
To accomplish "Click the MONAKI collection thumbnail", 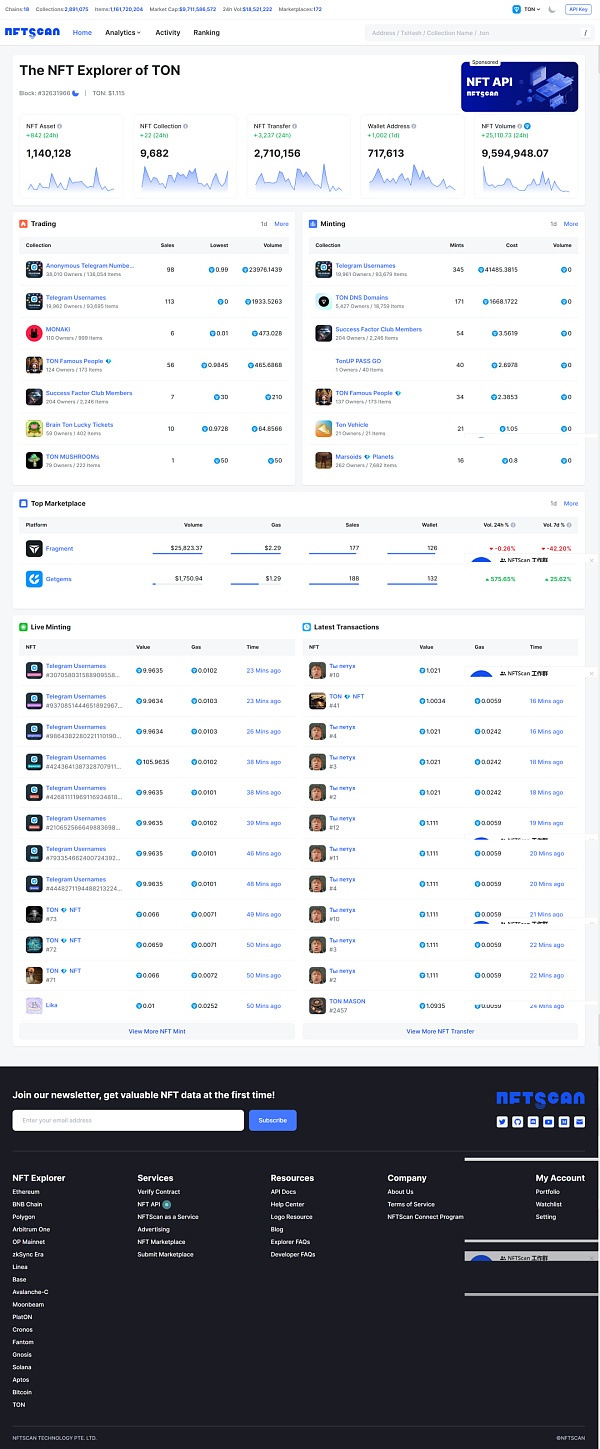I will 34,333.
